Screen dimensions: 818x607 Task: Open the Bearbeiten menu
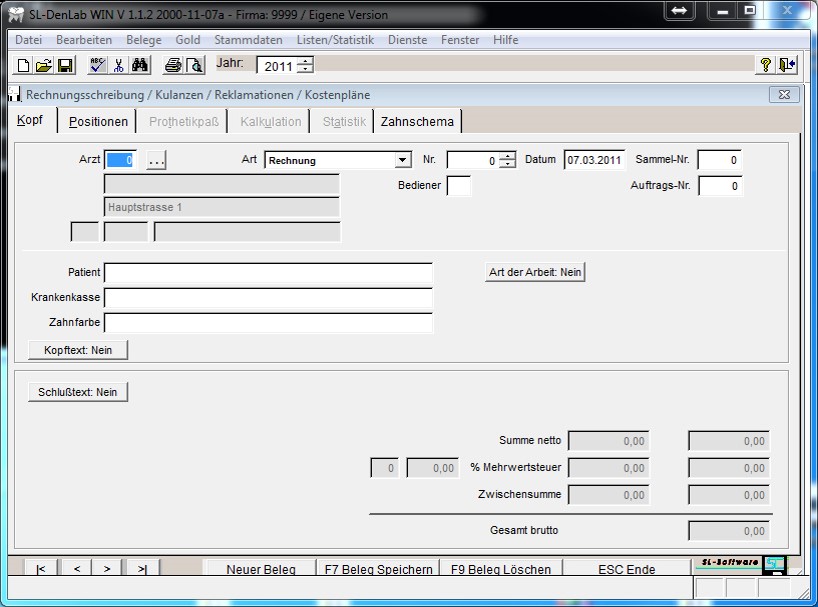pos(84,40)
